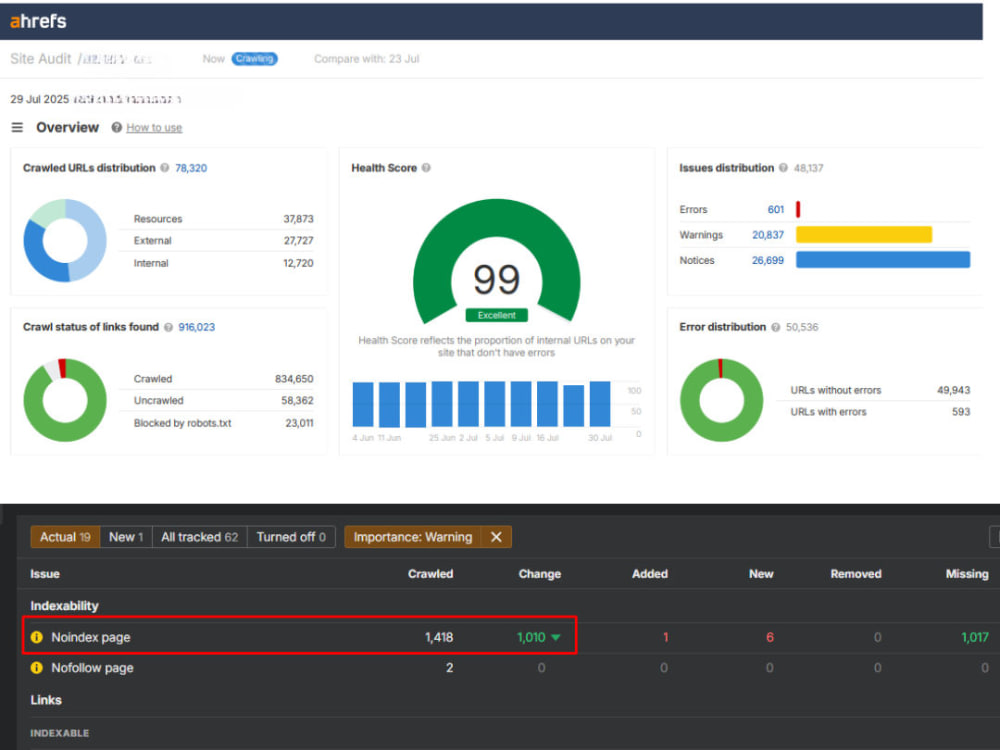Screen dimensions: 1000x750
Task: Click the Crawling status badge
Action: pyautogui.click(x=254, y=59)
